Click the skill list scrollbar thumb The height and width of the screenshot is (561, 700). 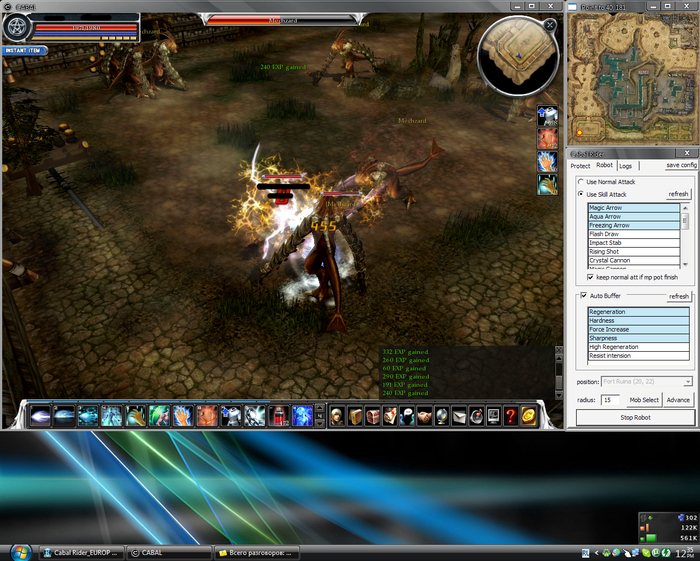[685, 220]
